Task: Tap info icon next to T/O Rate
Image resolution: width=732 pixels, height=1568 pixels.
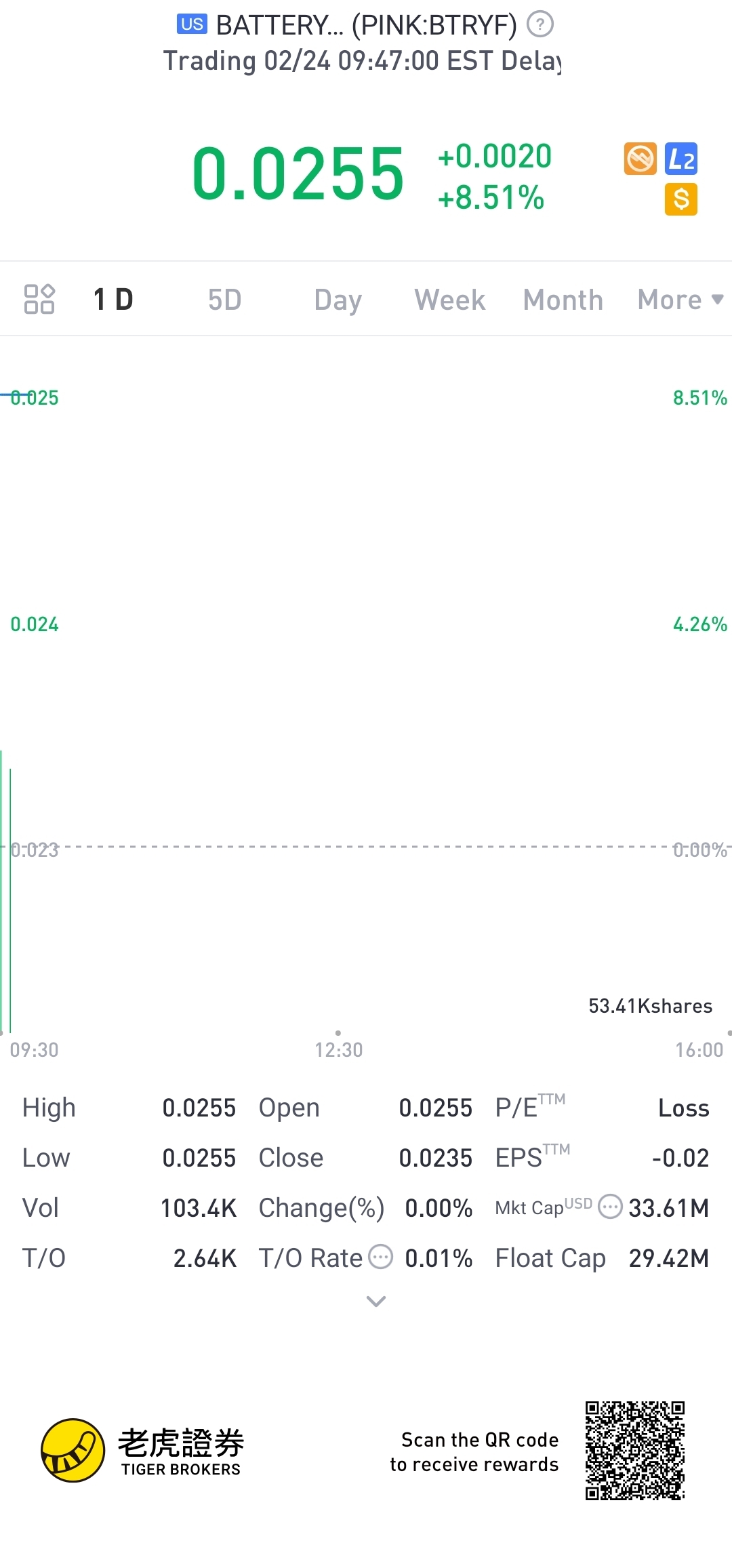Action: pyautogui.click(x=381, y=1257)
